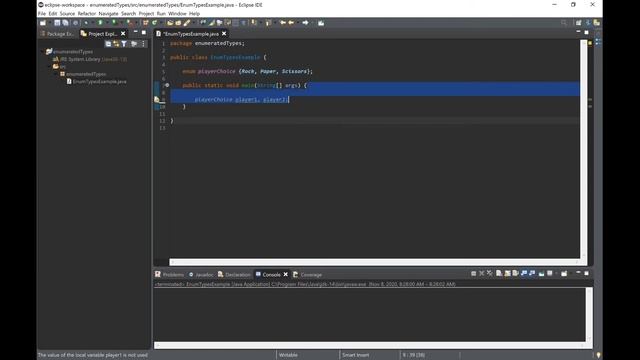
Task: Open the Help menu
Action: tap(194, 13)
